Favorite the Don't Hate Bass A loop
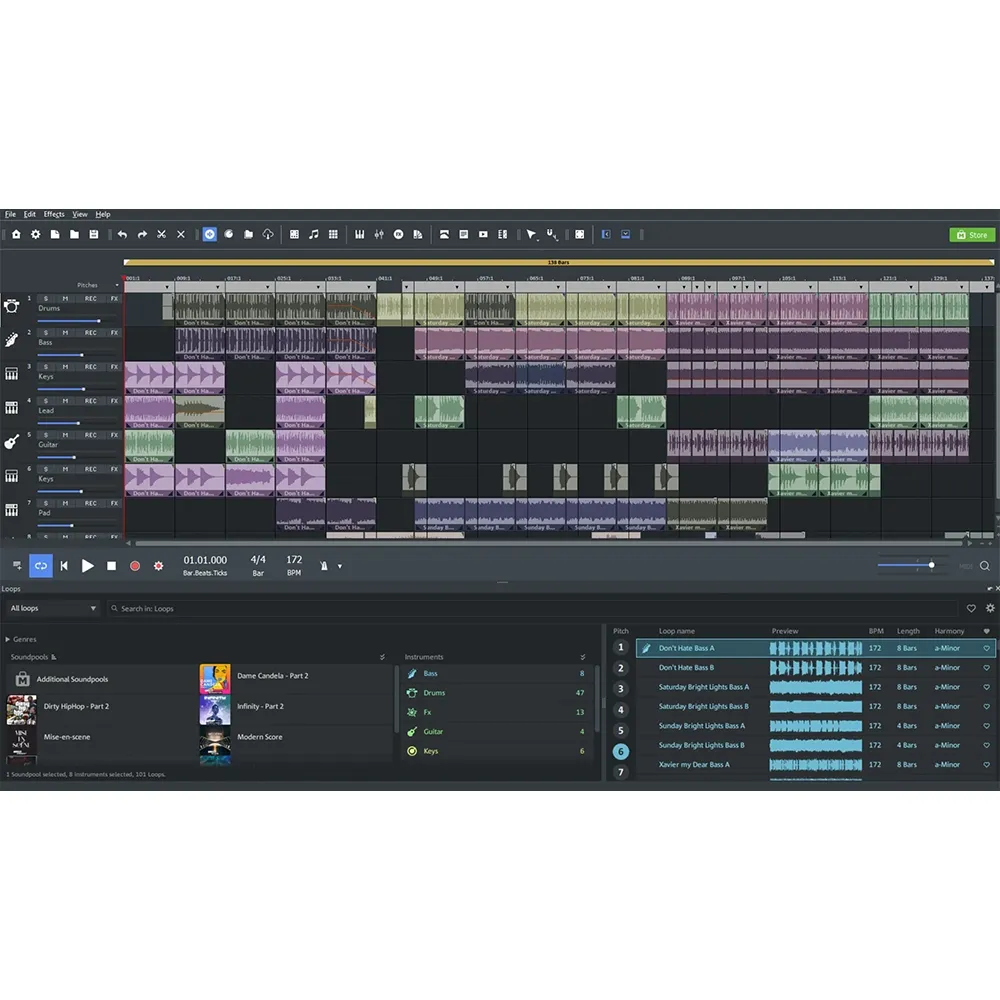This screenshot has width=1000, height=1000. [x=986, y=648]
